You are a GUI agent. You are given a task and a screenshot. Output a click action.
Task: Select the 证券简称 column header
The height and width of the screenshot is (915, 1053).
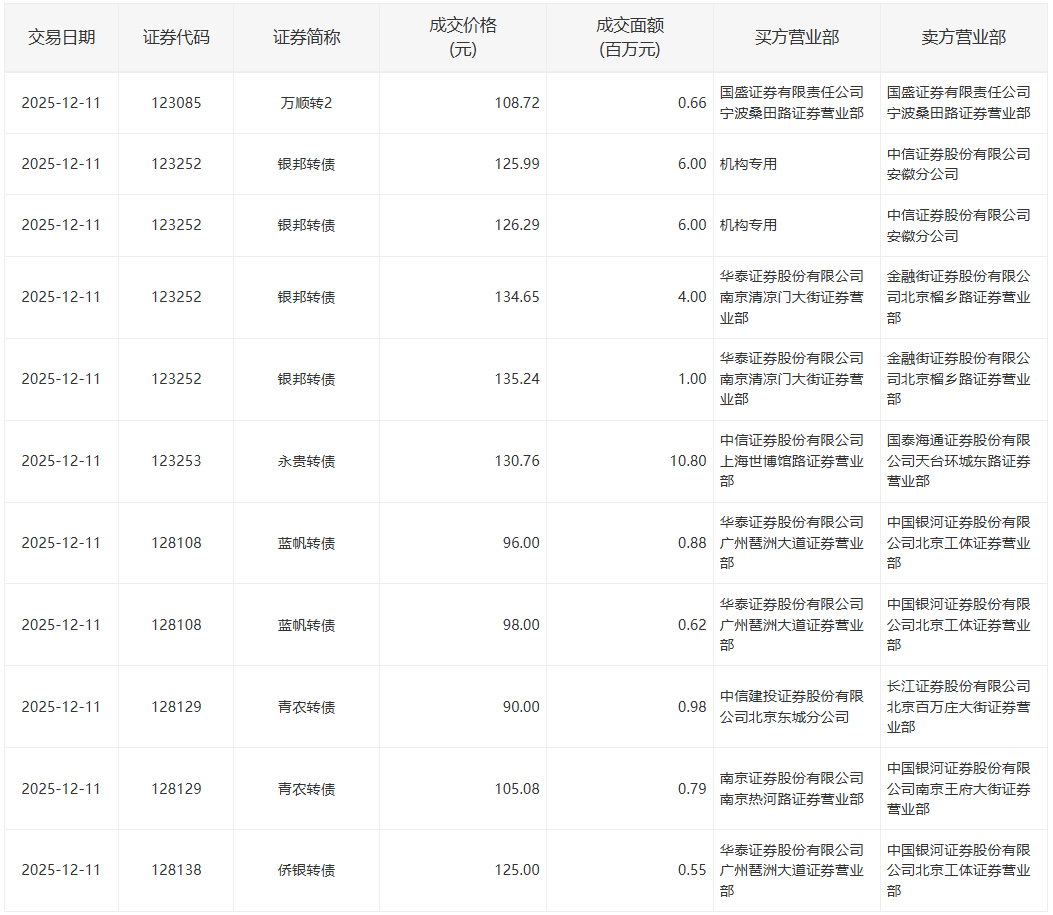(x=307, y=37)
